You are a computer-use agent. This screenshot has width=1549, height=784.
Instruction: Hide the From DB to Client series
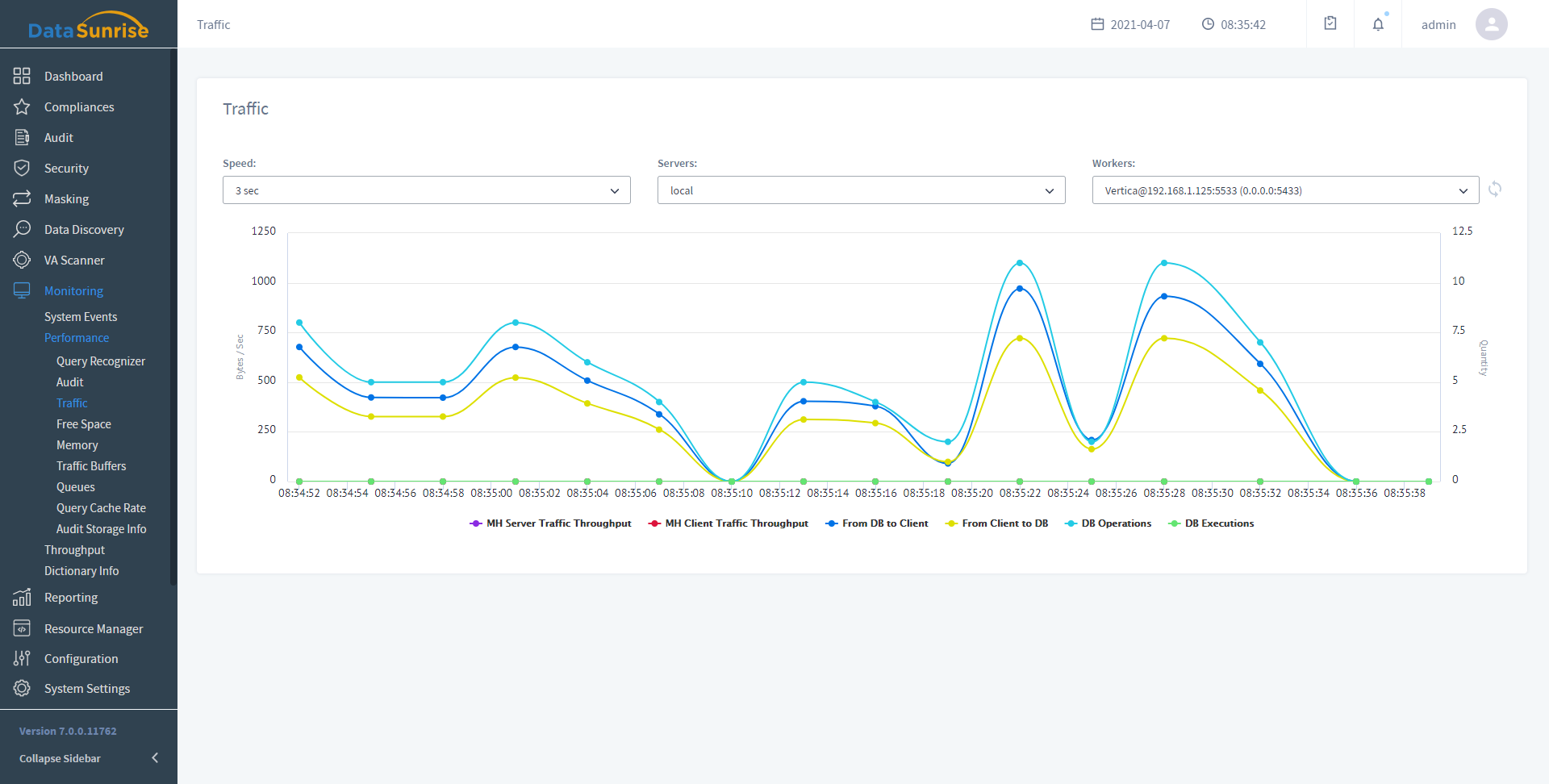(x=877, y=523)
